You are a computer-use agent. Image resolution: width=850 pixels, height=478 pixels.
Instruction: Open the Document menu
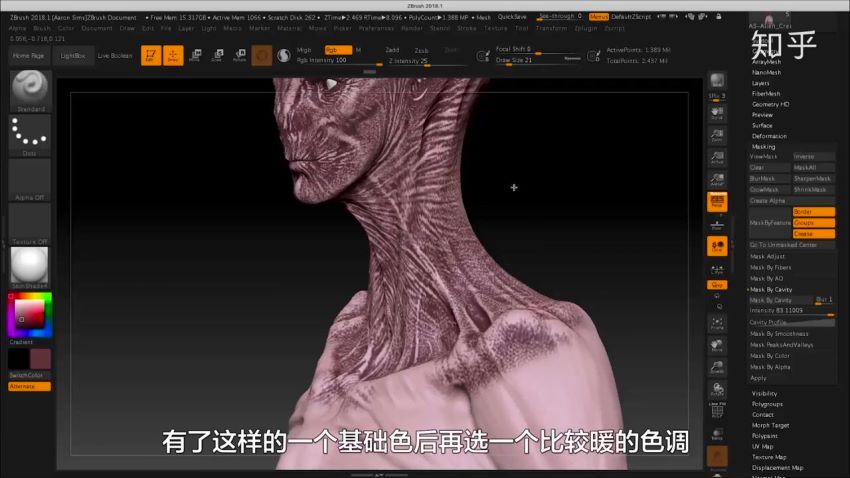coord(97,28)
